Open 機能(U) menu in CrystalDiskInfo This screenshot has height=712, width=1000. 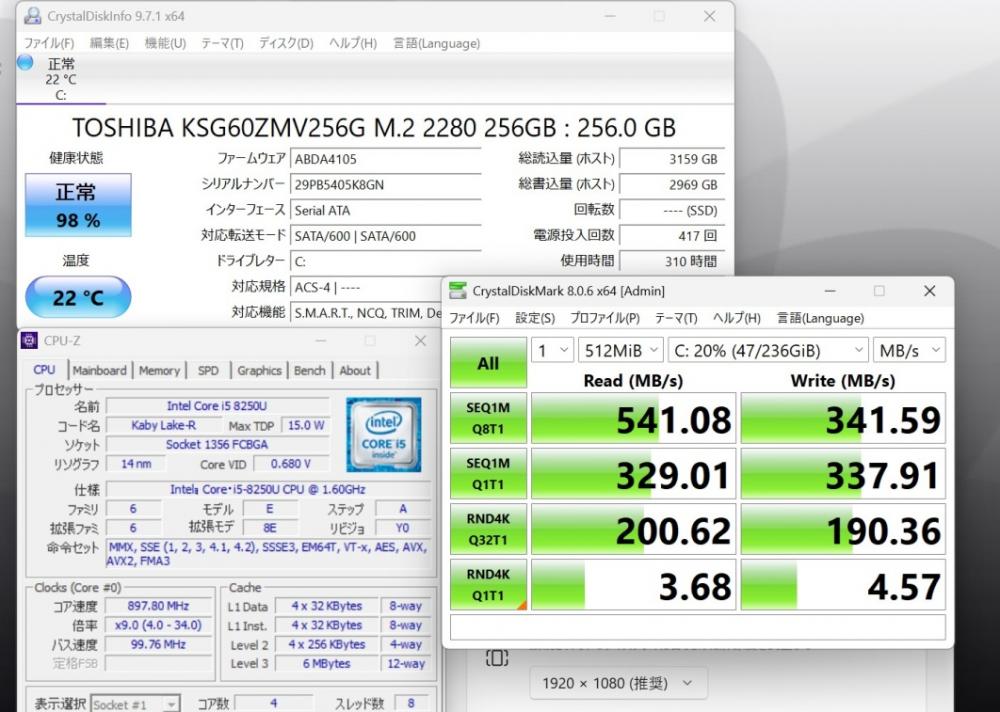tap(165, 43)
